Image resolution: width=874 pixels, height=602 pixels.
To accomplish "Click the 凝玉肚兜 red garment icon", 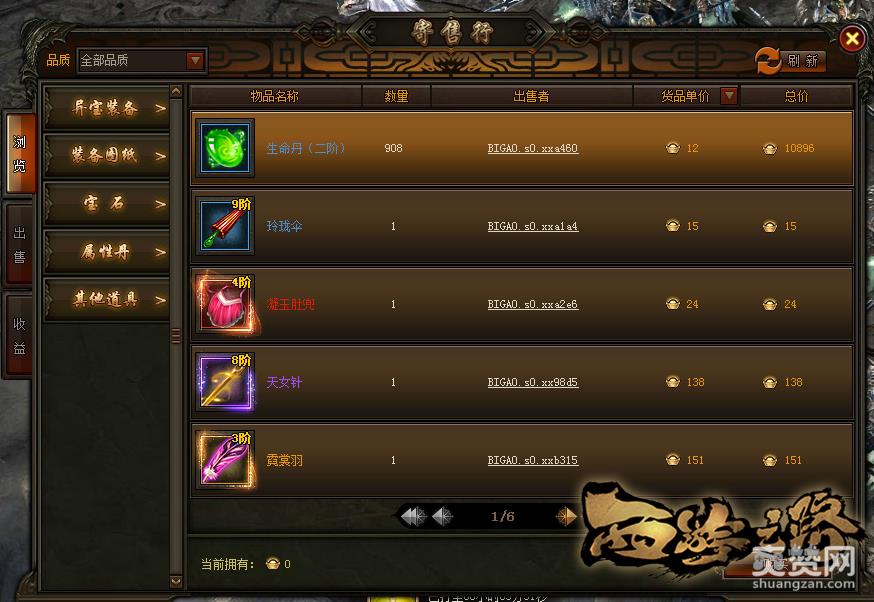I will click(225, 304).
